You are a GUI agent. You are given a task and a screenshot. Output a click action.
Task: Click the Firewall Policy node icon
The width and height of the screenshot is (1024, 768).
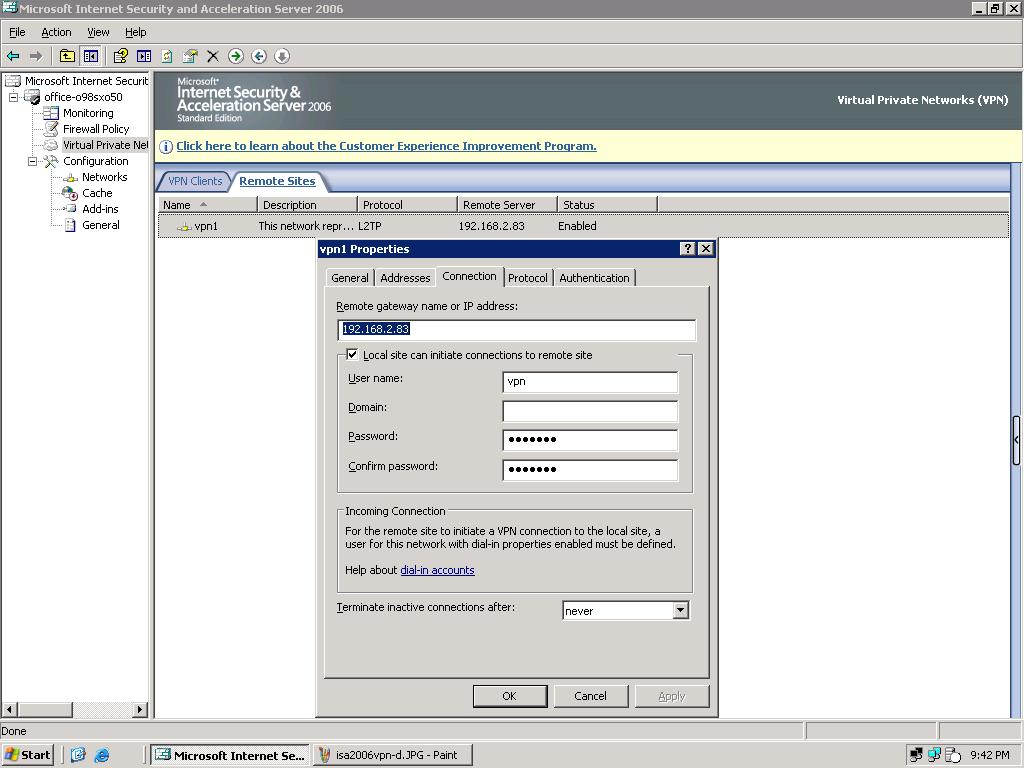coord(51,129)
